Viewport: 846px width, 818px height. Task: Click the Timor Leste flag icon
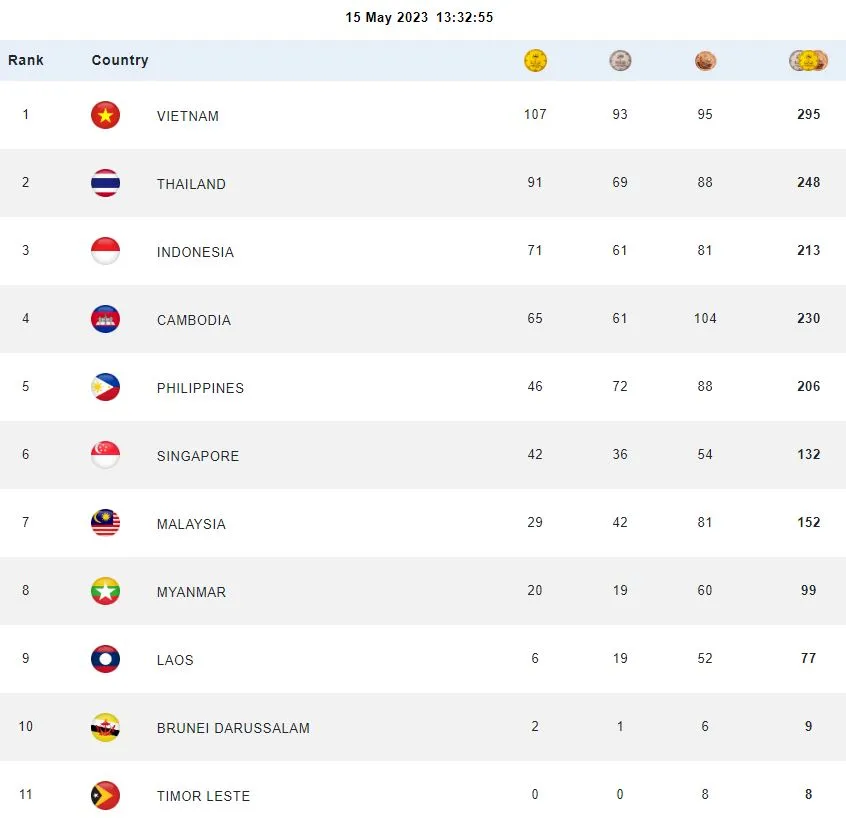[x=105, y=795]
